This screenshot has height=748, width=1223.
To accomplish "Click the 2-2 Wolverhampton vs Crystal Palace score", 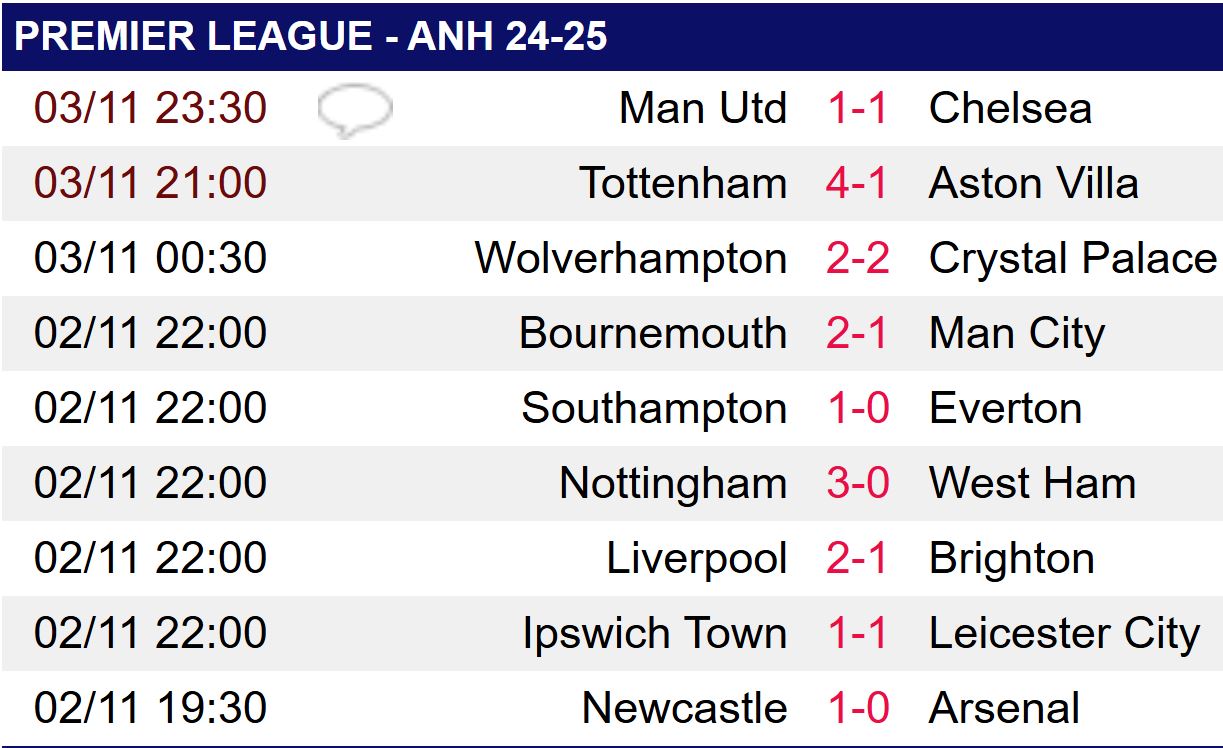I will pyautogui.click(x=857, y=258).
